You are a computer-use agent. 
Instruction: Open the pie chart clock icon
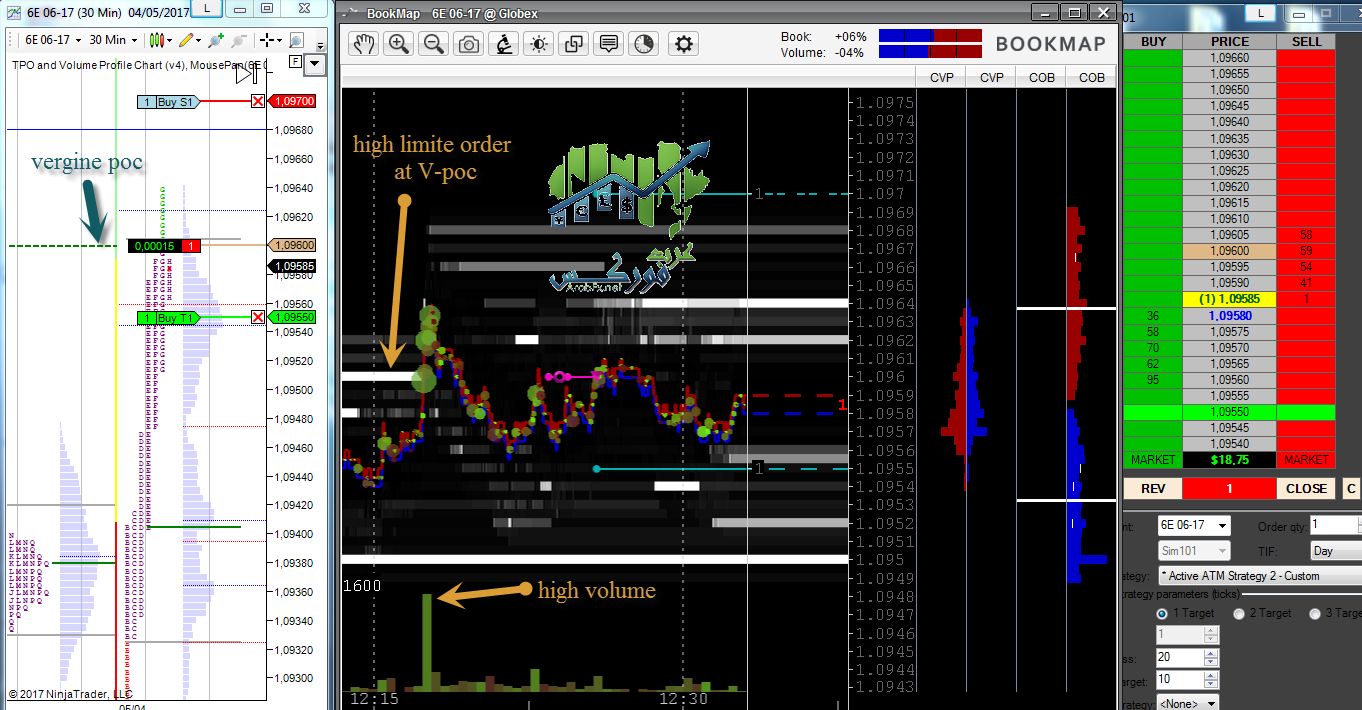click(x=643, y=44)
